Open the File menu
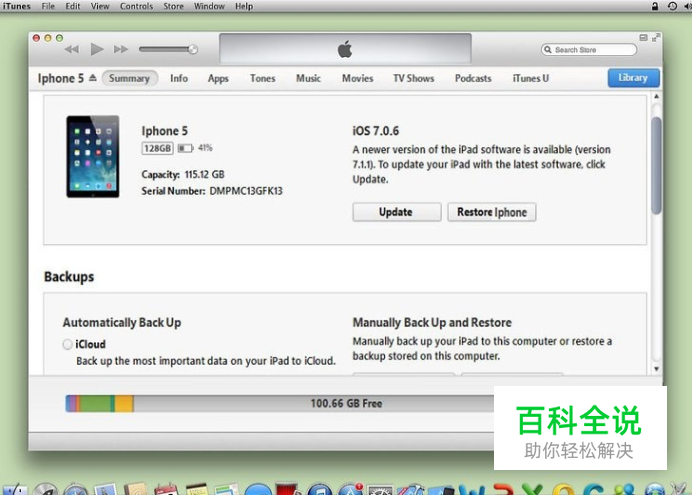The image size is (692, 495). click(x=48, y=6)
